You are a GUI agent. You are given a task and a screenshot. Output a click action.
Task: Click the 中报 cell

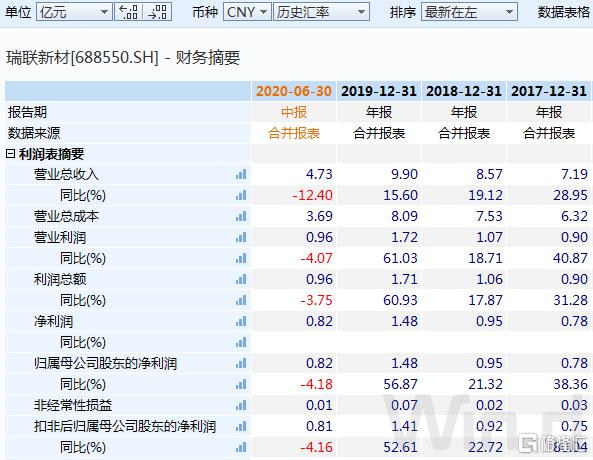click(x=294, y=112)
